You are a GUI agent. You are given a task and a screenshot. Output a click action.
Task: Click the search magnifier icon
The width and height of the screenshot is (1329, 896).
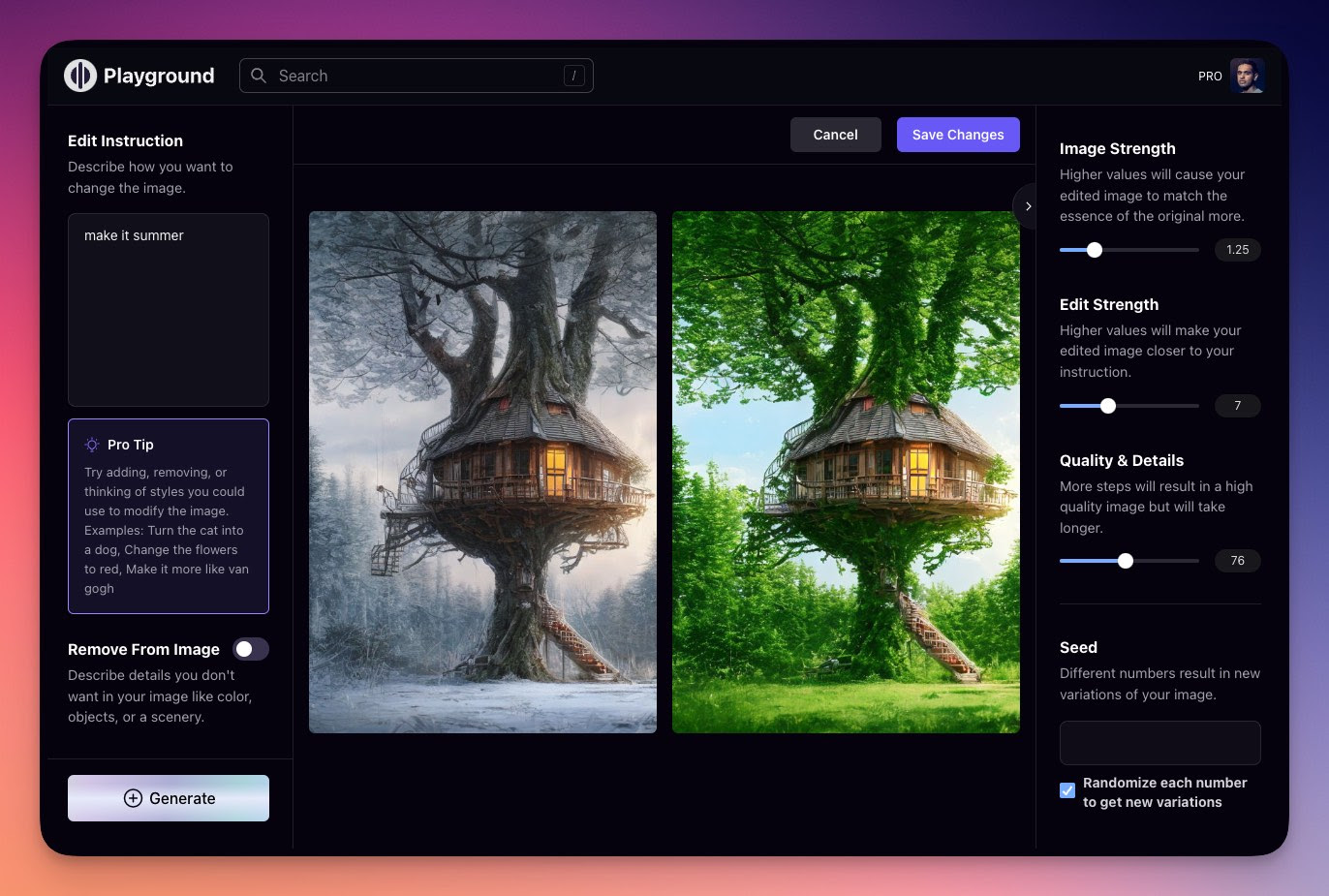click(x=259, y=76)
